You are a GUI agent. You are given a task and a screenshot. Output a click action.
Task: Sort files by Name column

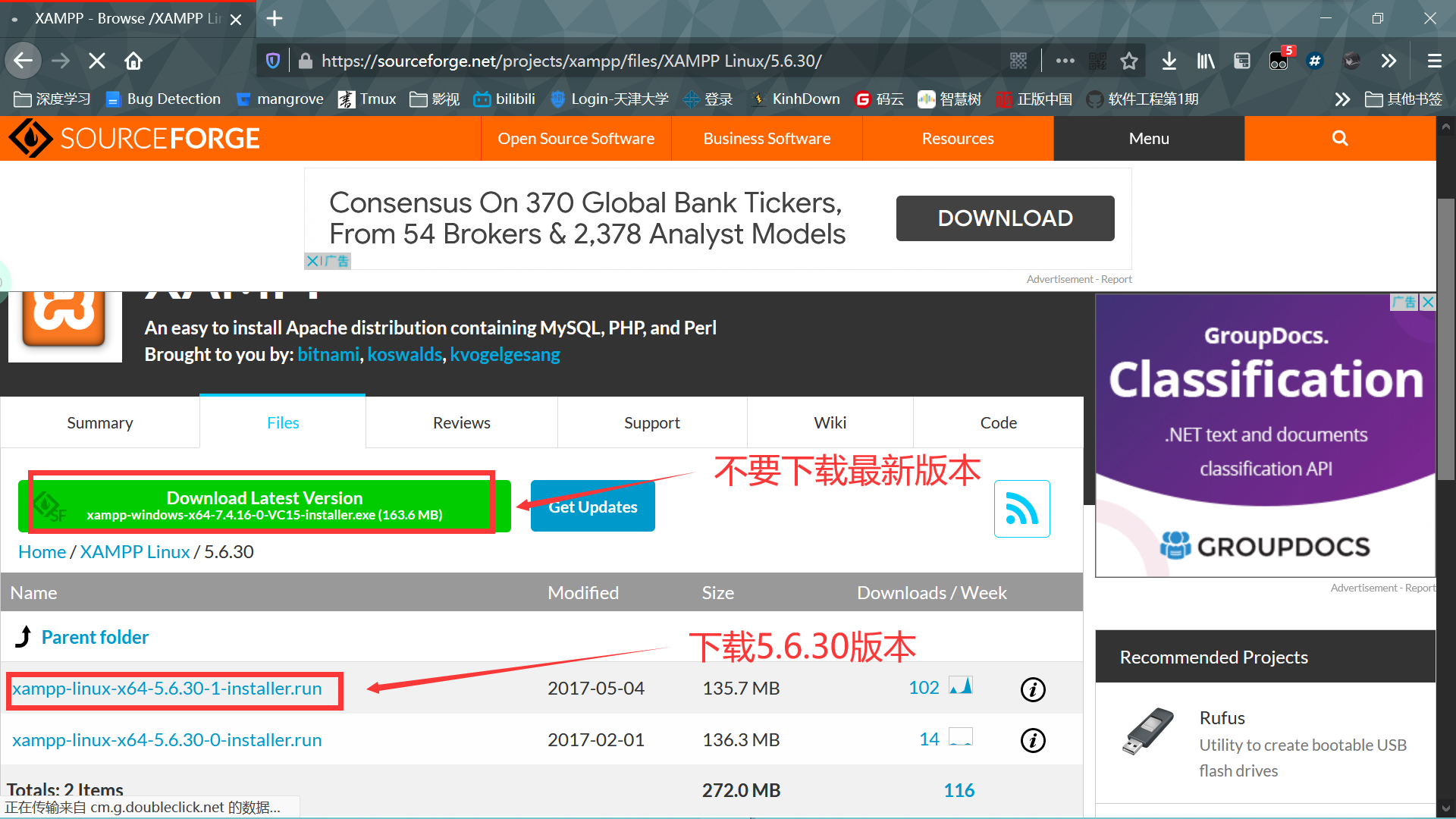[x=34, y=593]
